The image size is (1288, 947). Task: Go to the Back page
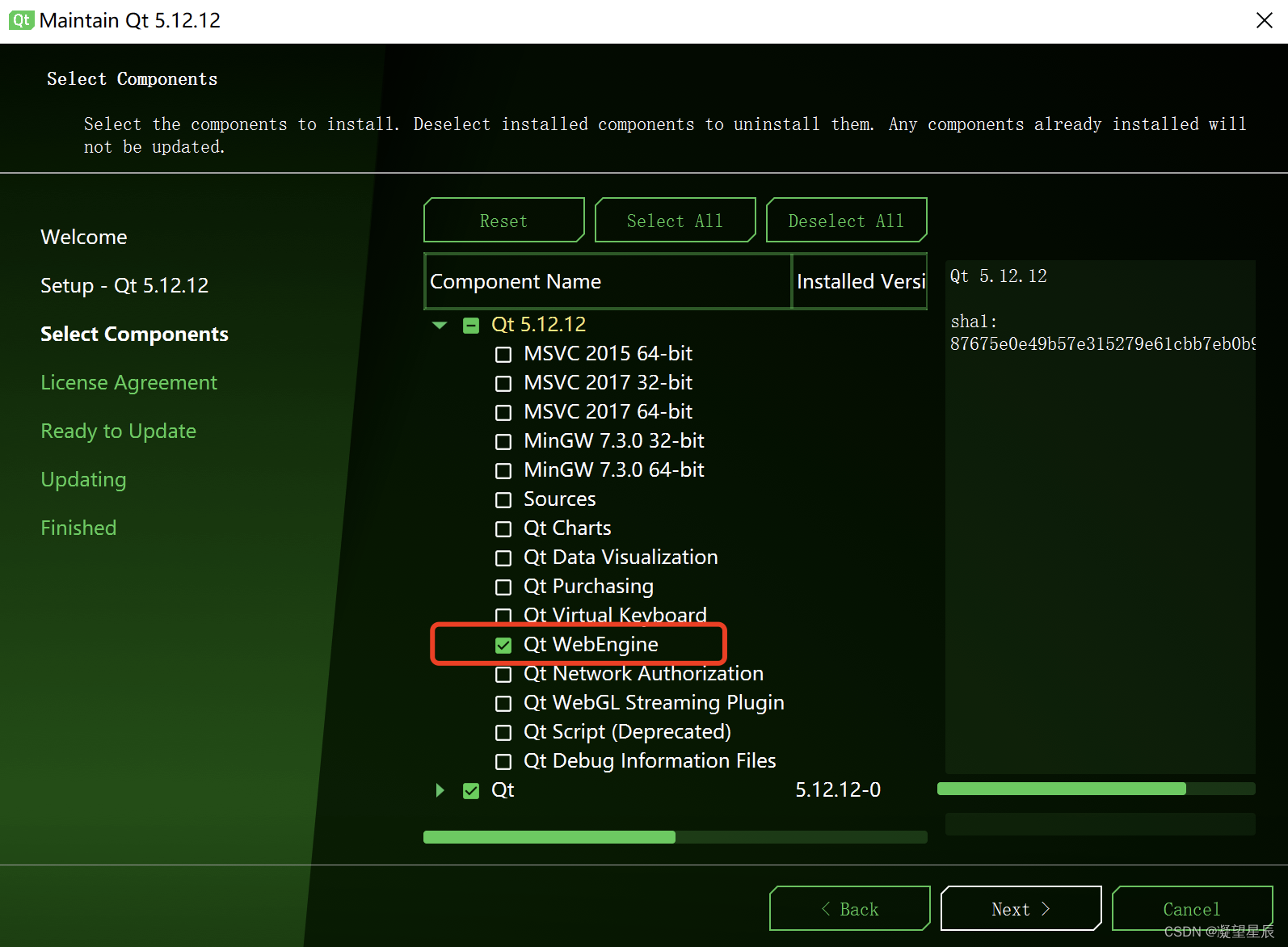coord(850,908)
